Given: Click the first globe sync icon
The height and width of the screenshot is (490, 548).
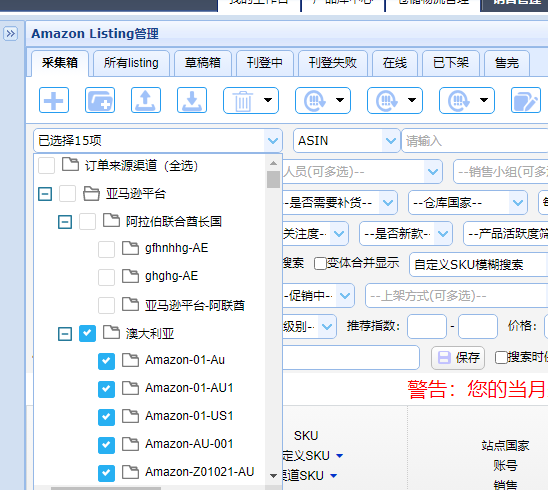Looking at the screenshot, I should coord(315,101).
